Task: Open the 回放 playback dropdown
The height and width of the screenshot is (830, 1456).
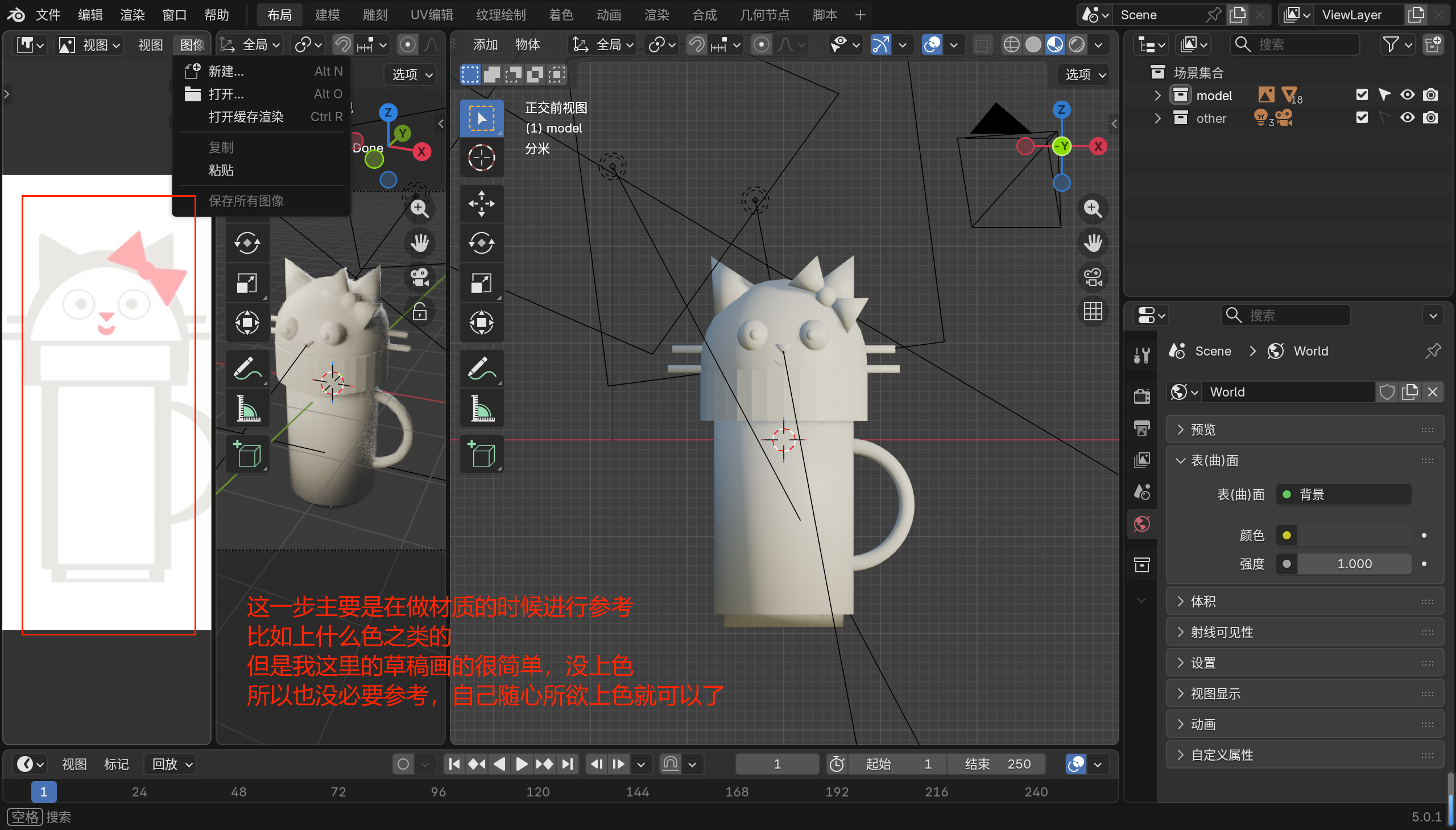Action: click(172, 764)
